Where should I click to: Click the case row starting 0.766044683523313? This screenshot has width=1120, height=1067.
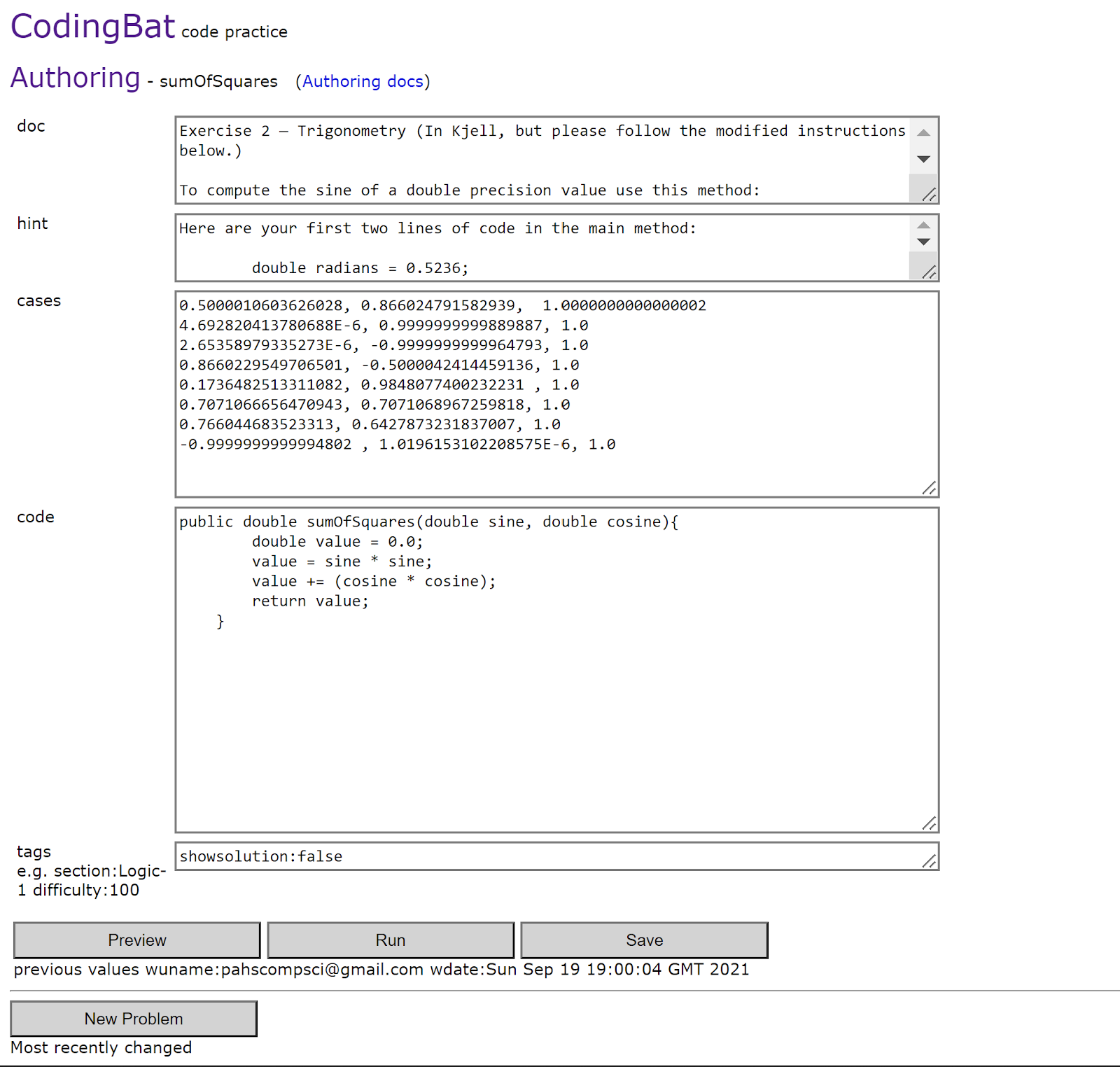(370, 424)
